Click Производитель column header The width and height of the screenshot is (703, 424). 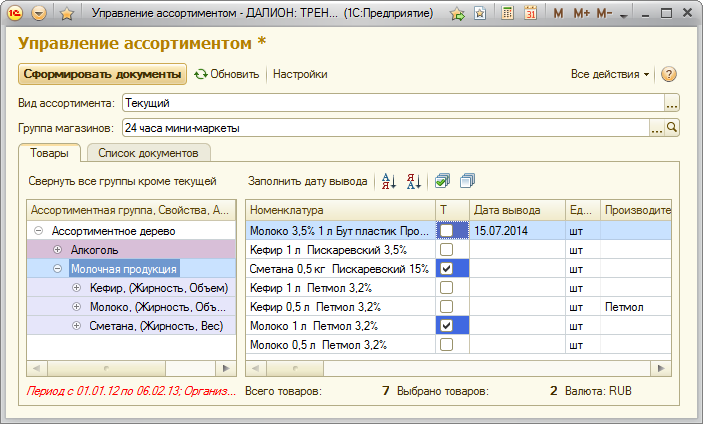[x=636, y=210]
